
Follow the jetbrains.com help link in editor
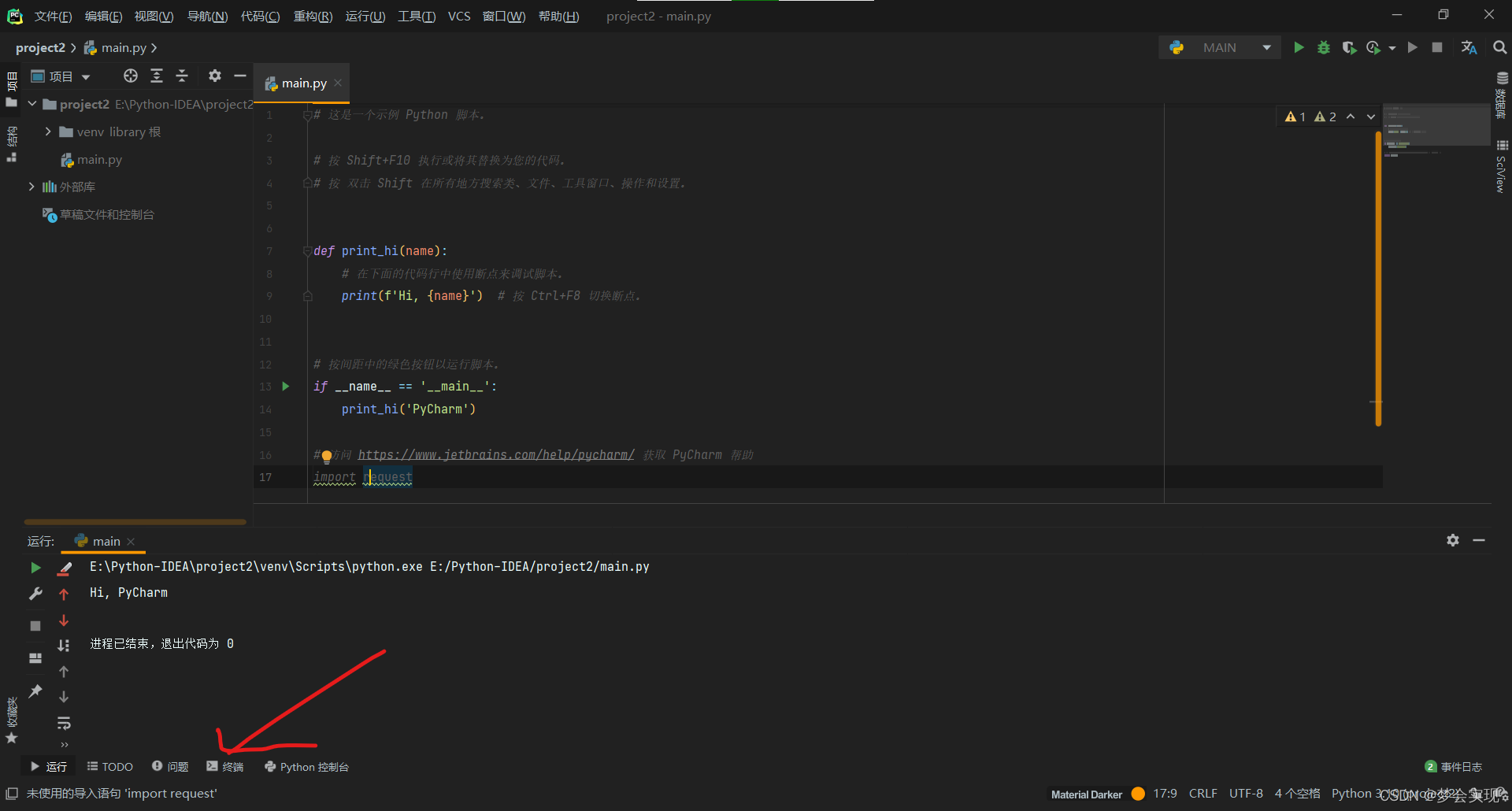pyautogui.click(x=495, y=455)
